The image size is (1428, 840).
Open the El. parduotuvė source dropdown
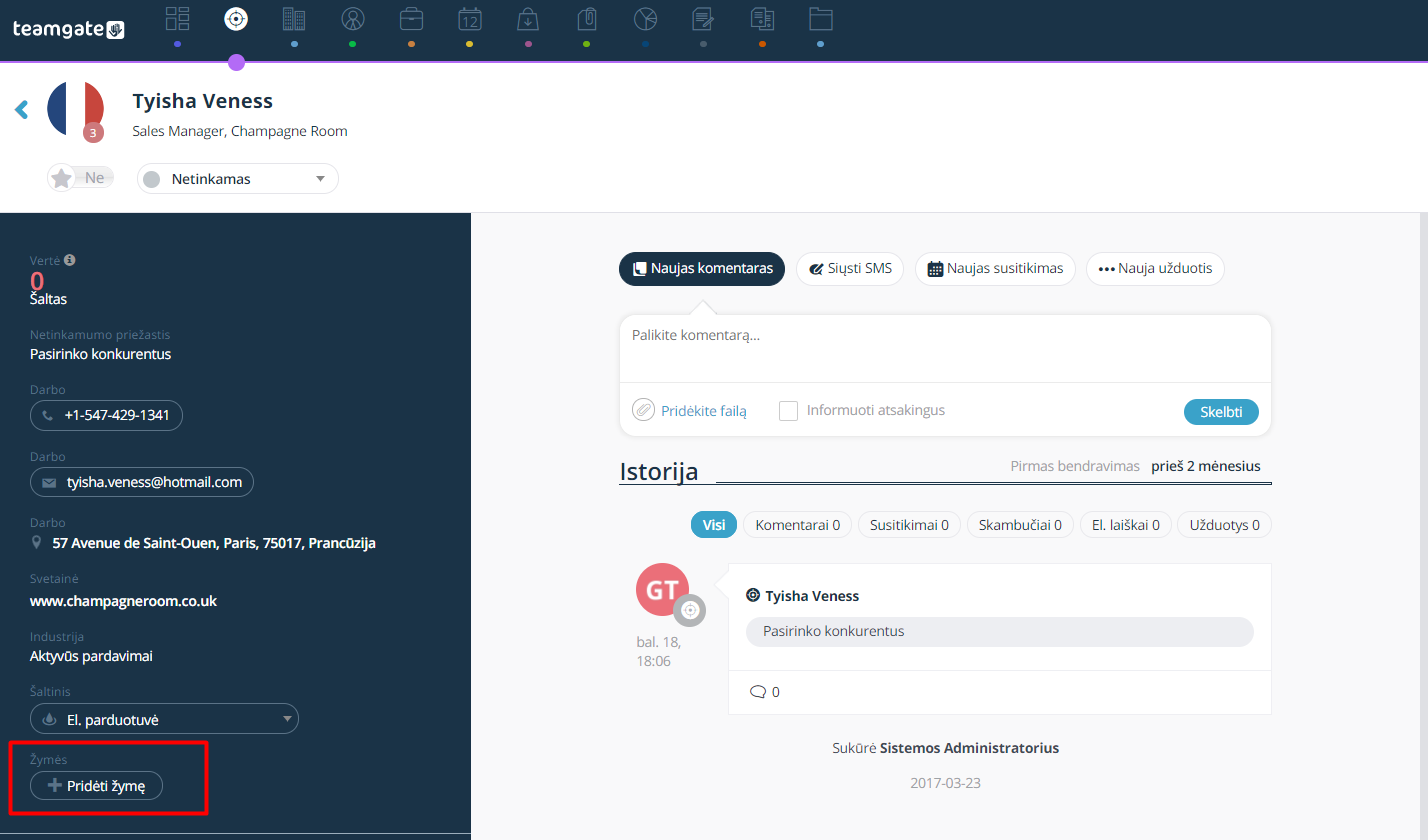click(x=165, y=719)
